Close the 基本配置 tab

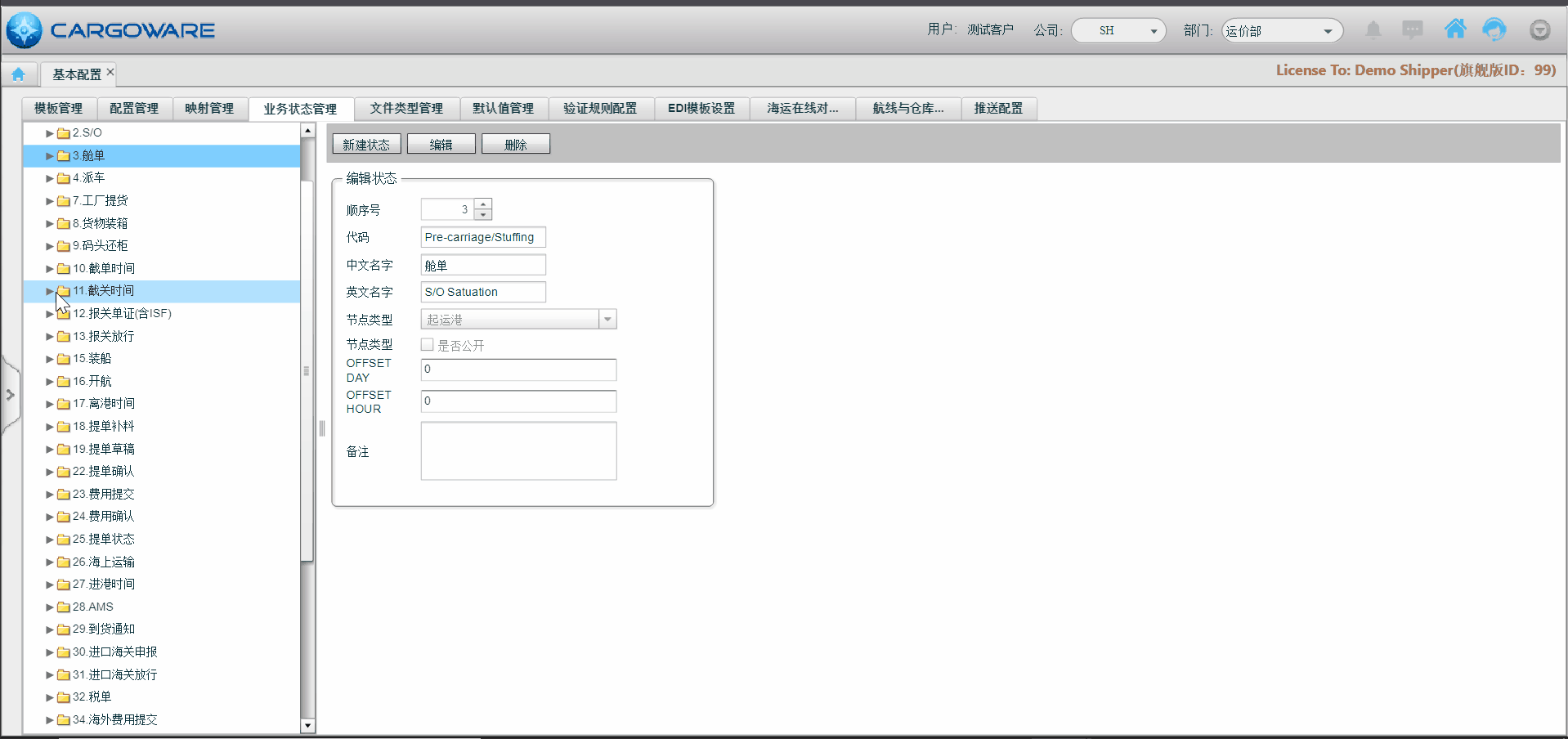pos(110,72)
